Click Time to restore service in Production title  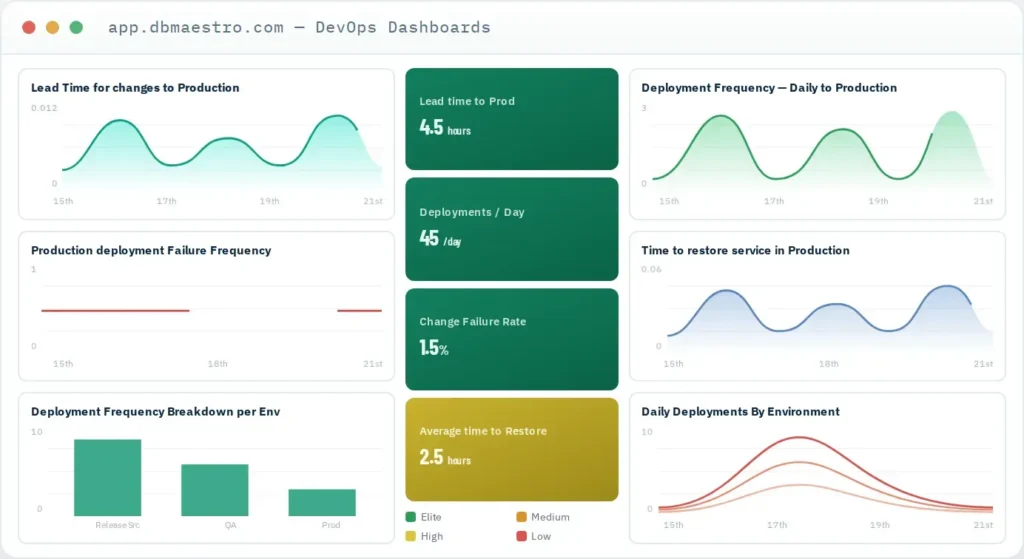coord(745,250)
